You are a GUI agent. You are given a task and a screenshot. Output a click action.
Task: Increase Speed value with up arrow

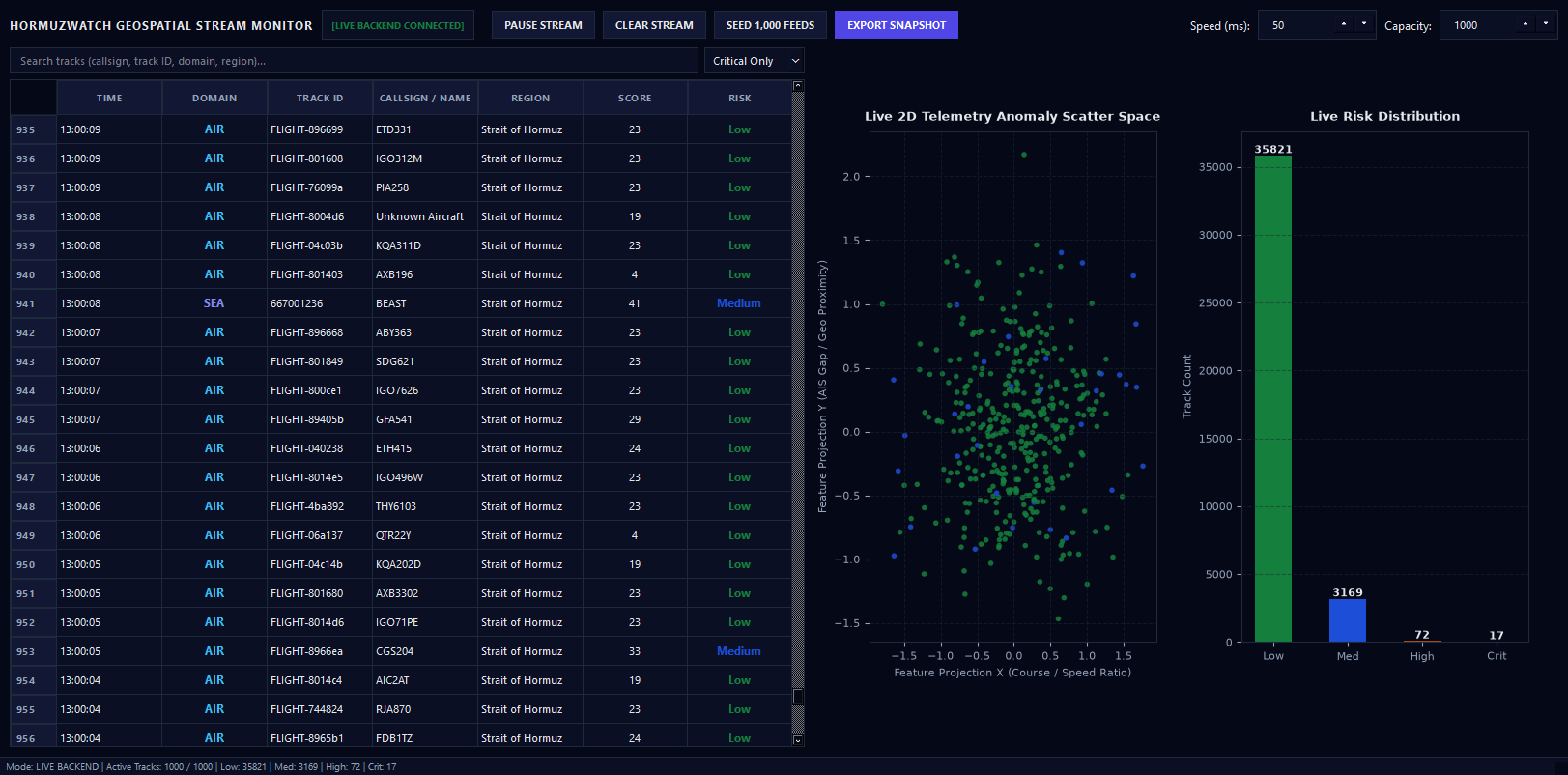tap(1343, 24)
